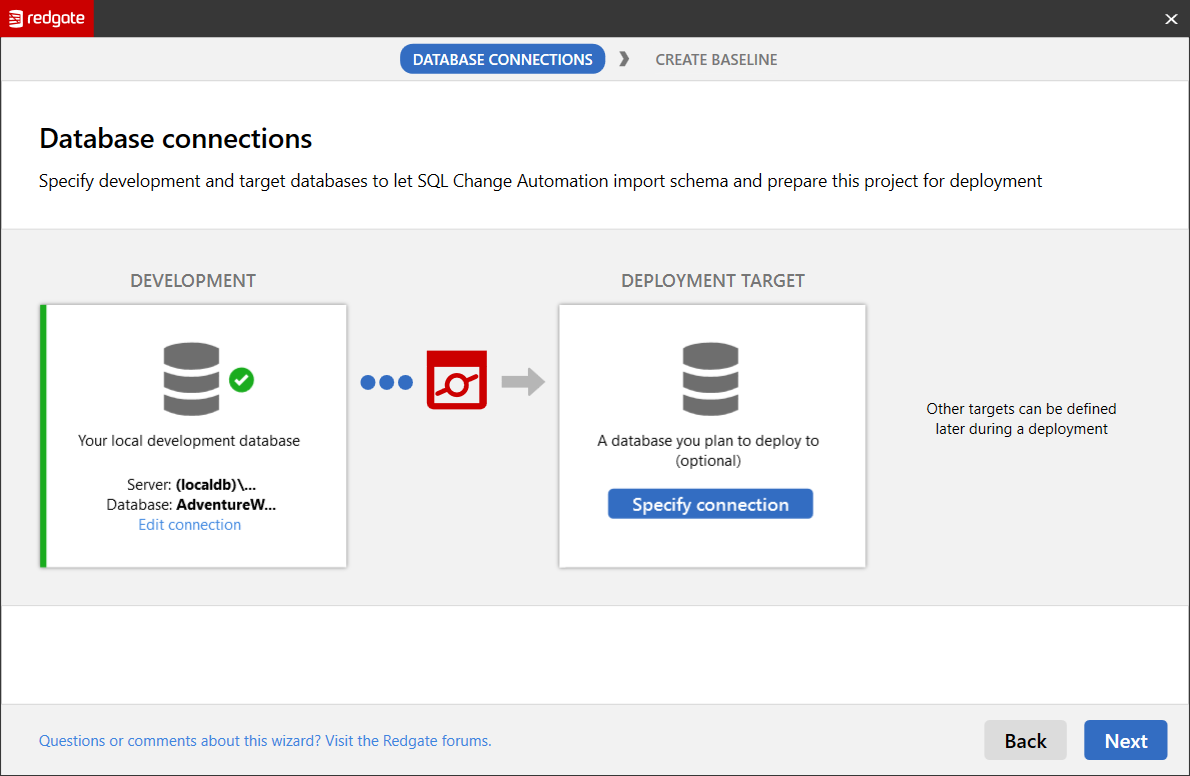Click the gray arrow pointing to target
This screenshot has height=776, width=1190.
522,381
